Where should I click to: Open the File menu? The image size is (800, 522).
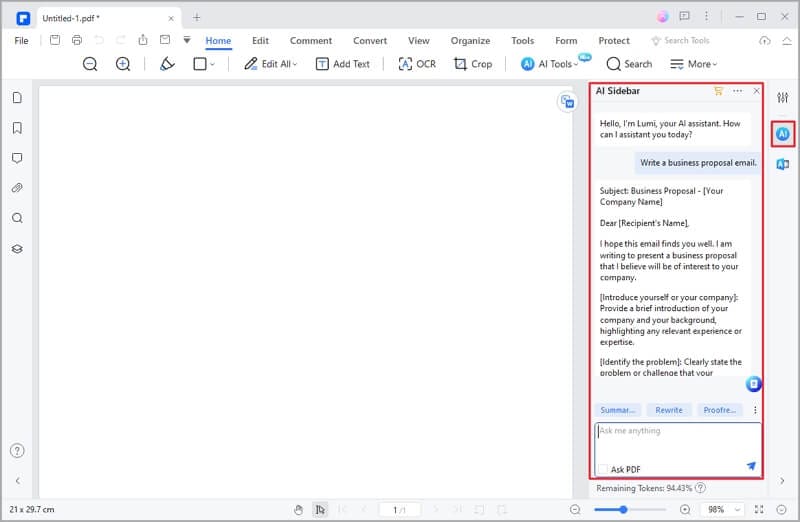21,40
